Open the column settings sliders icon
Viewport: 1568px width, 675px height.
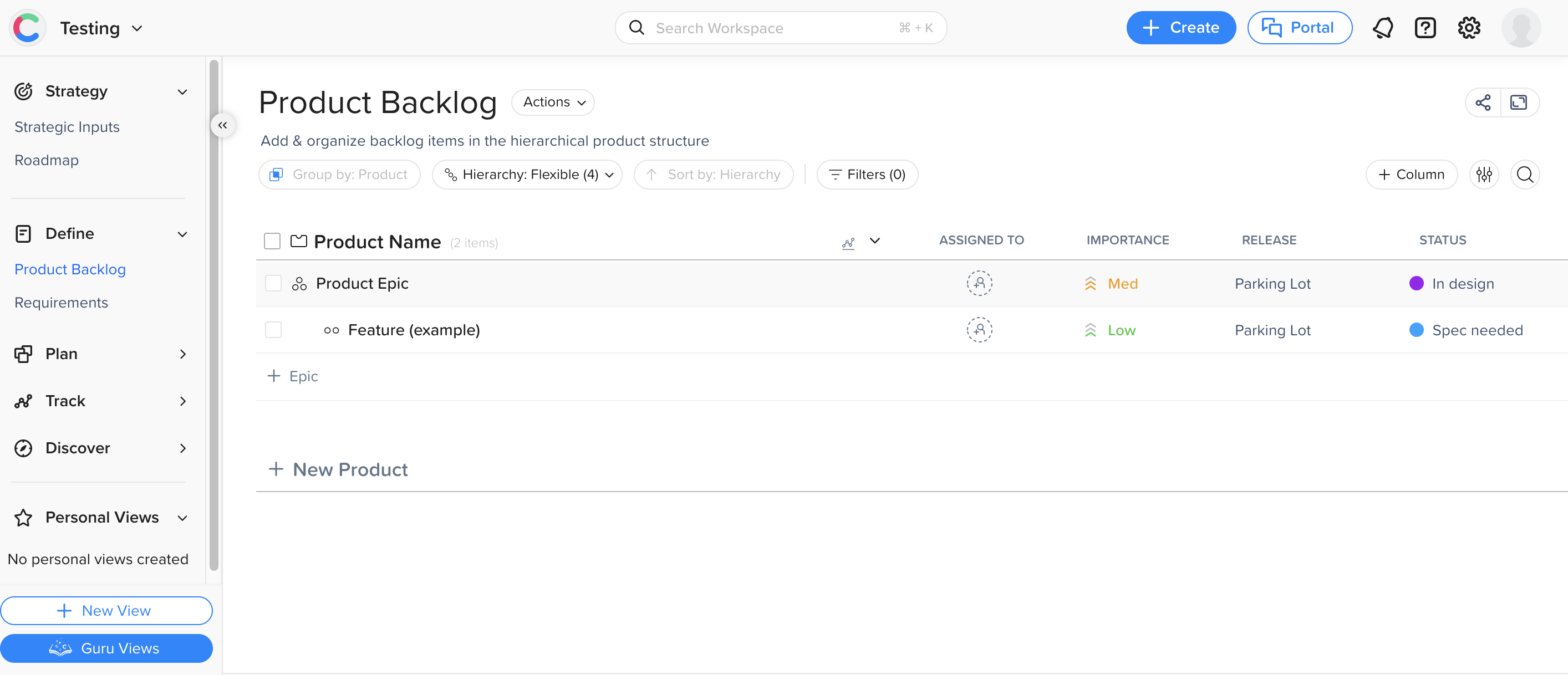(x=1484, y=175)
